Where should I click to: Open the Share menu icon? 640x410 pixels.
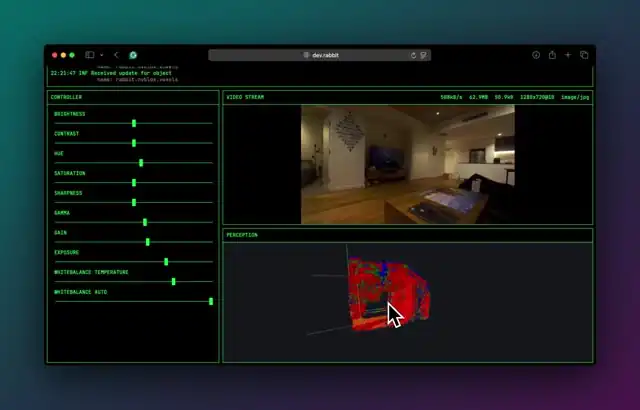pyautogui.click(x=552, y=55)
